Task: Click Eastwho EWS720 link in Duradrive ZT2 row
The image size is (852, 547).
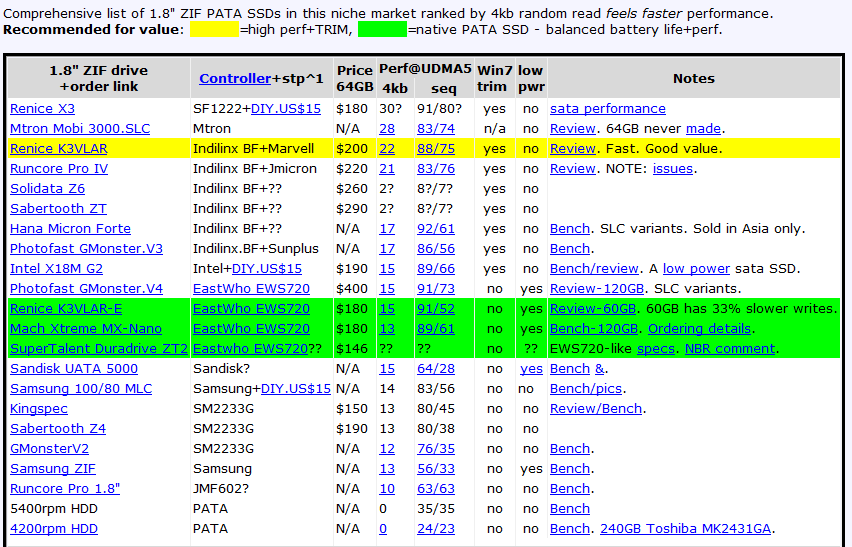Action: [250, 349]
